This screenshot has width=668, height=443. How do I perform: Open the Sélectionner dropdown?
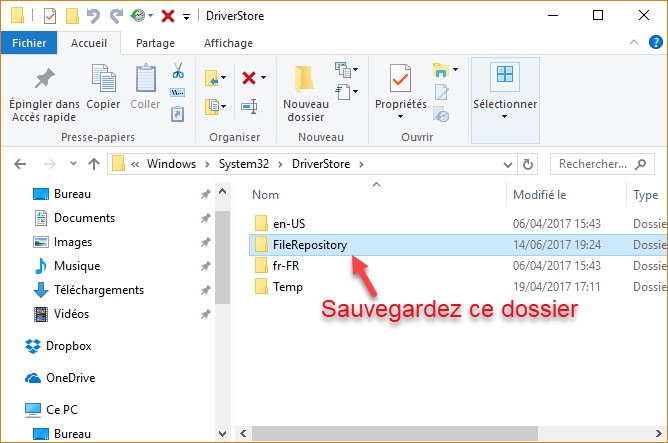pyautogui.click(x=504, y=91)
